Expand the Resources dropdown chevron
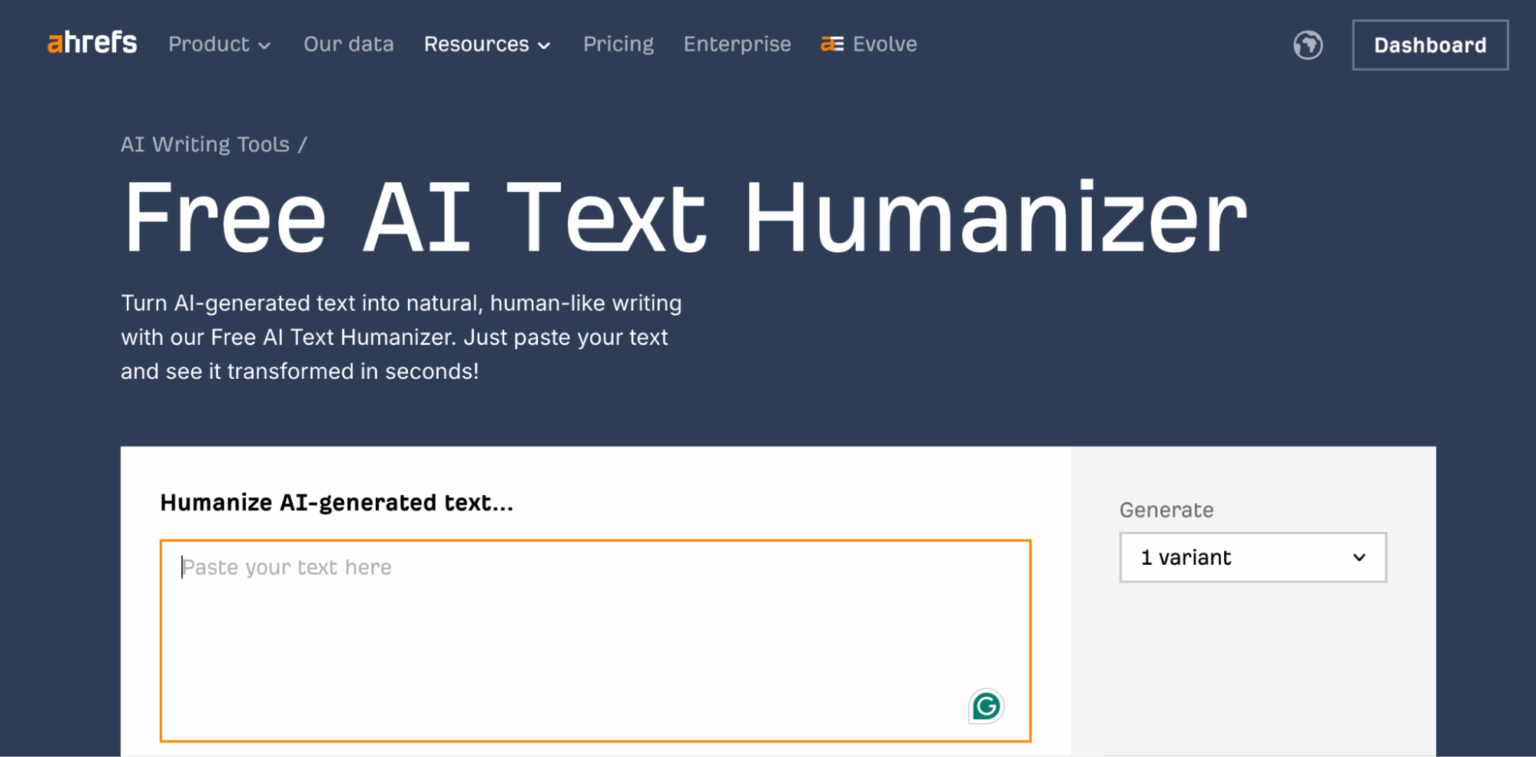Viewport: 1536px width, 757px height. tap(544, 45)
